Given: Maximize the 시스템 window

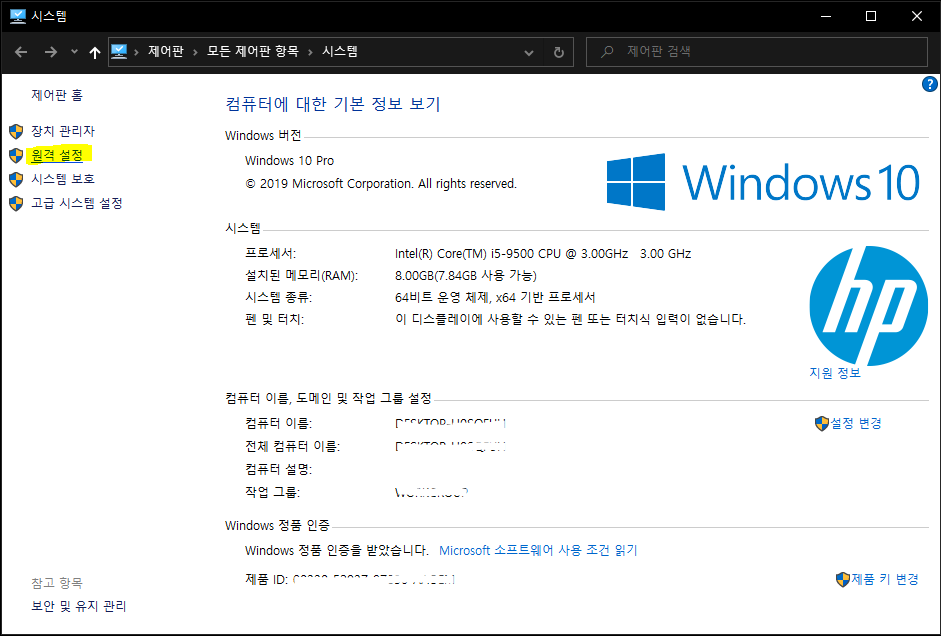Looking at the screenshot, I should click(x=871, y=16).
